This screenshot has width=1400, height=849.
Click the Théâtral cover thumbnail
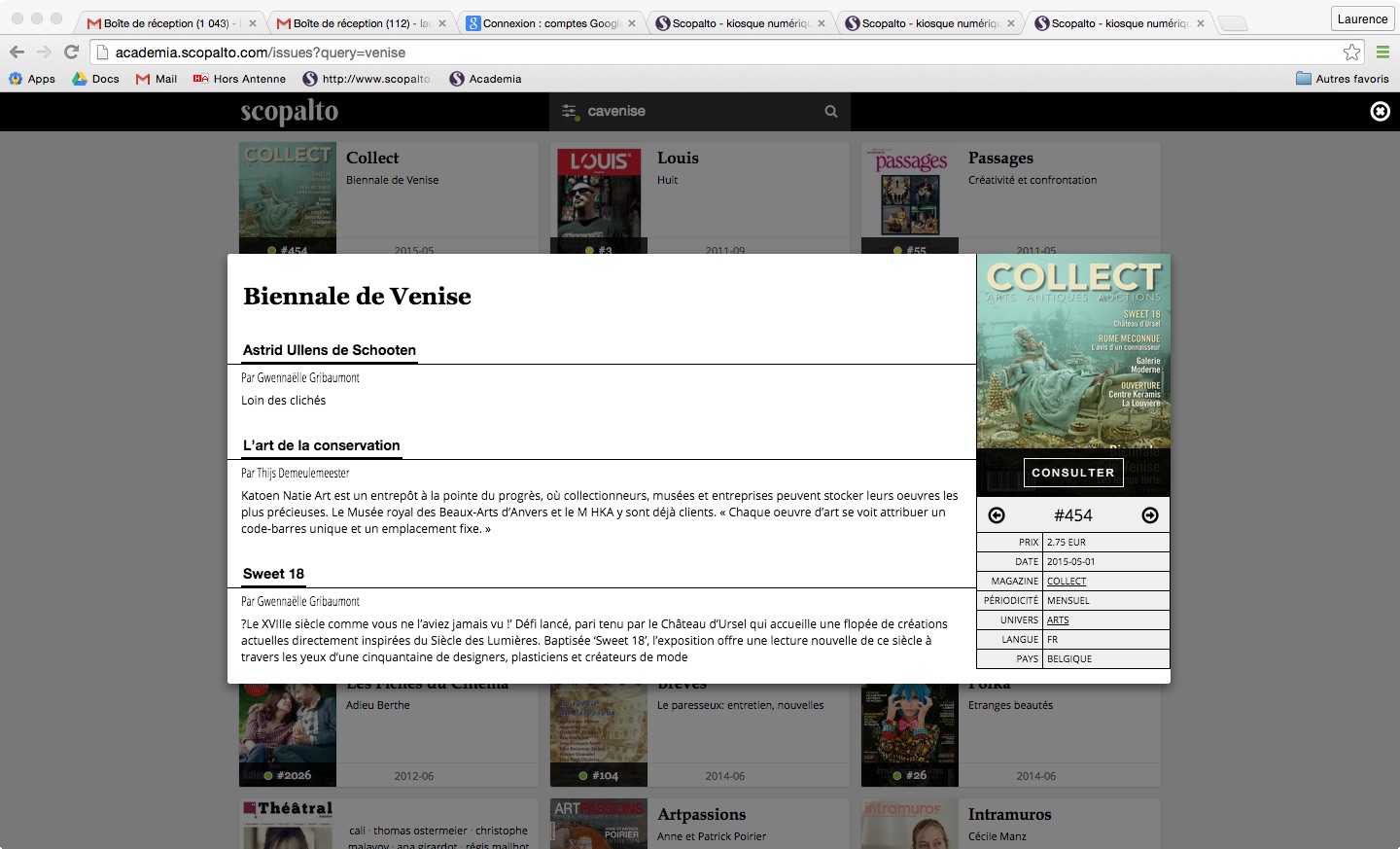[288, 824]
